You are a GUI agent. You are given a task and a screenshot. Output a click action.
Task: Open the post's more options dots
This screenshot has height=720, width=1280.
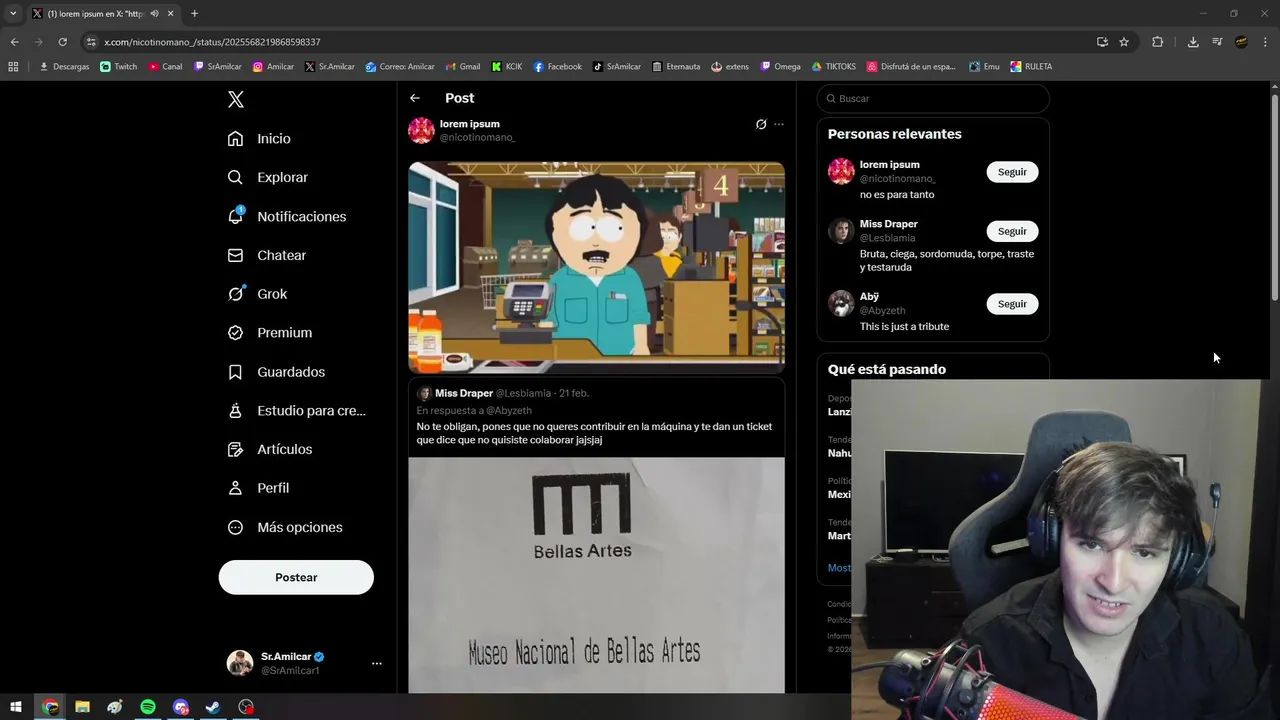[x=779, y=125]
